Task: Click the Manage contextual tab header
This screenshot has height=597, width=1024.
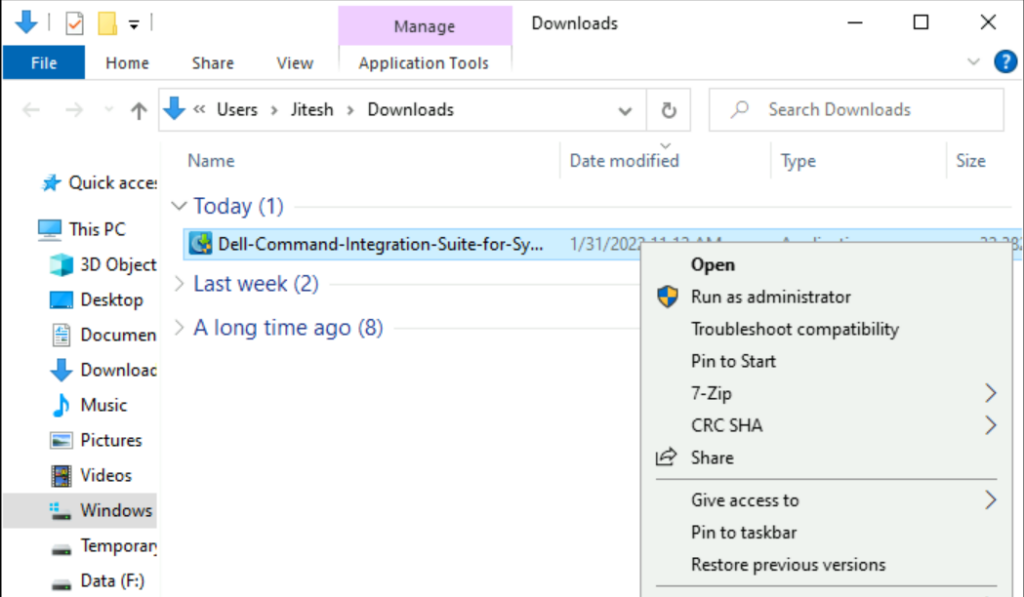Action: tap(424, 26)
